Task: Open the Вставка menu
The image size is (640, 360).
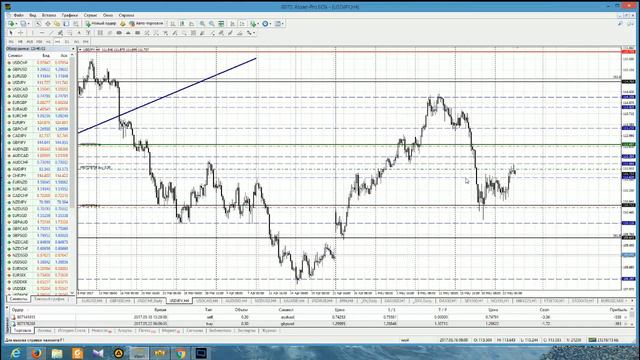Action: click(49, 15)
